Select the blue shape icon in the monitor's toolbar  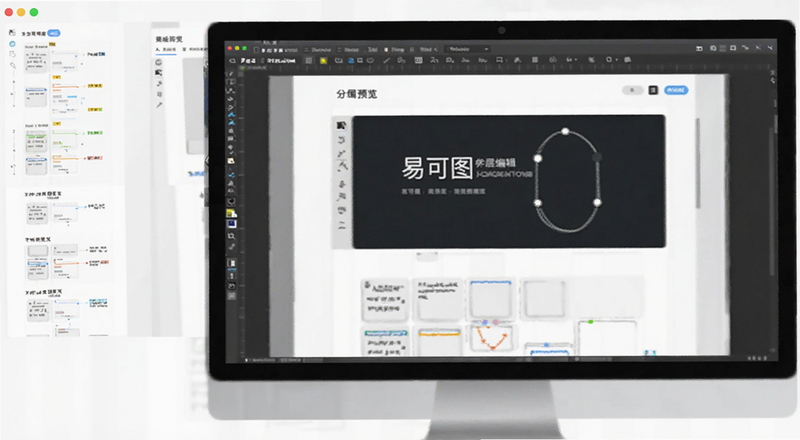coord(351,60)
